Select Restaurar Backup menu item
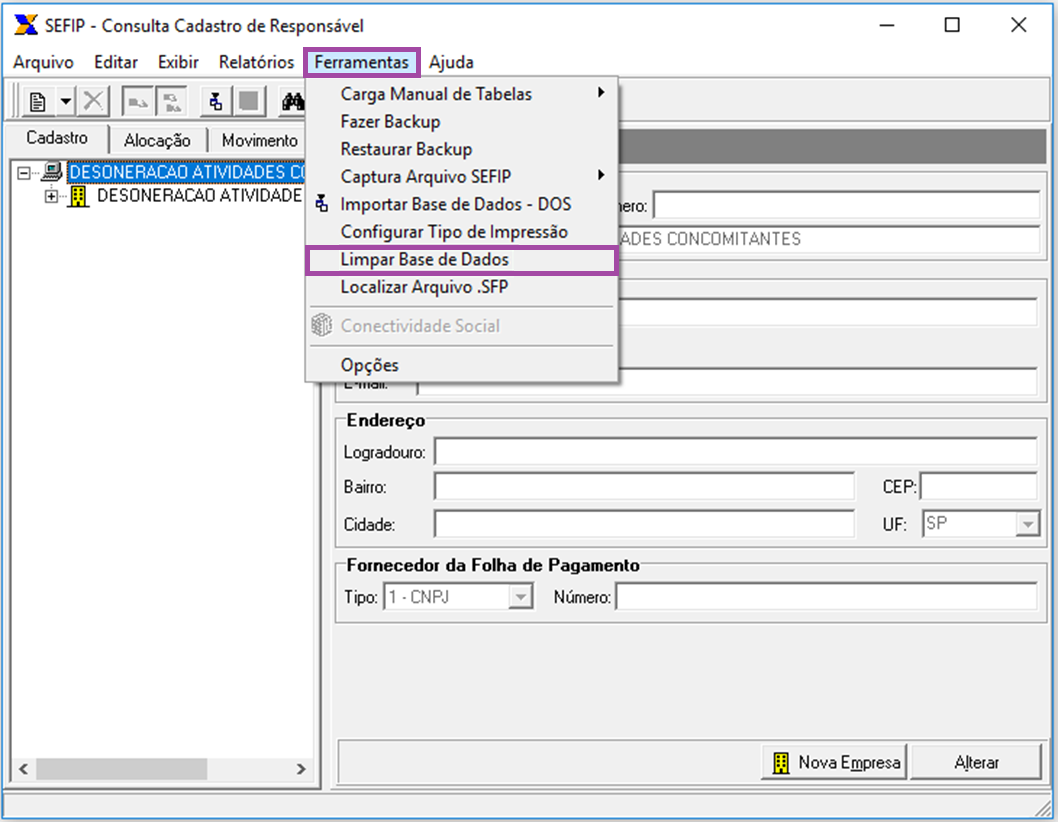Image resolution: width=1058 pixels, height=822 pixels. point(462,149)
